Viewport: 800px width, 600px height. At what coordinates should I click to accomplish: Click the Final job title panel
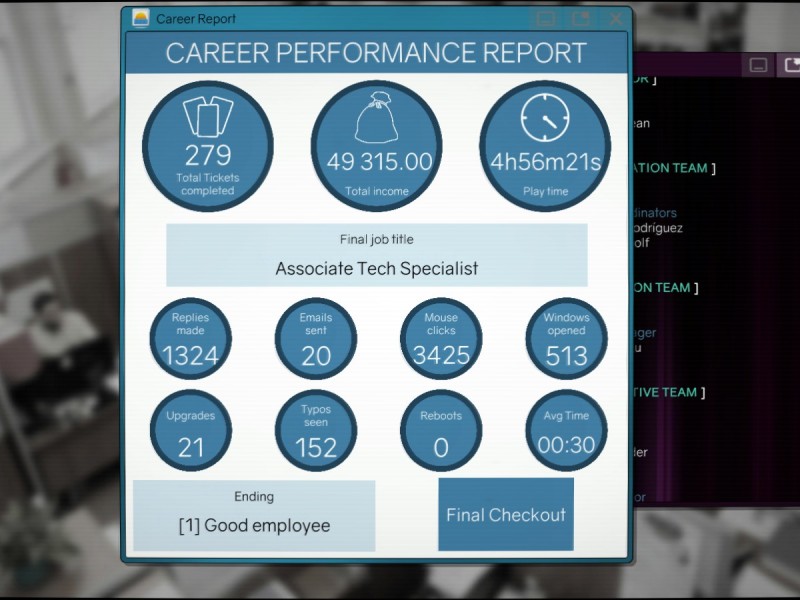[x=376, y=255]
